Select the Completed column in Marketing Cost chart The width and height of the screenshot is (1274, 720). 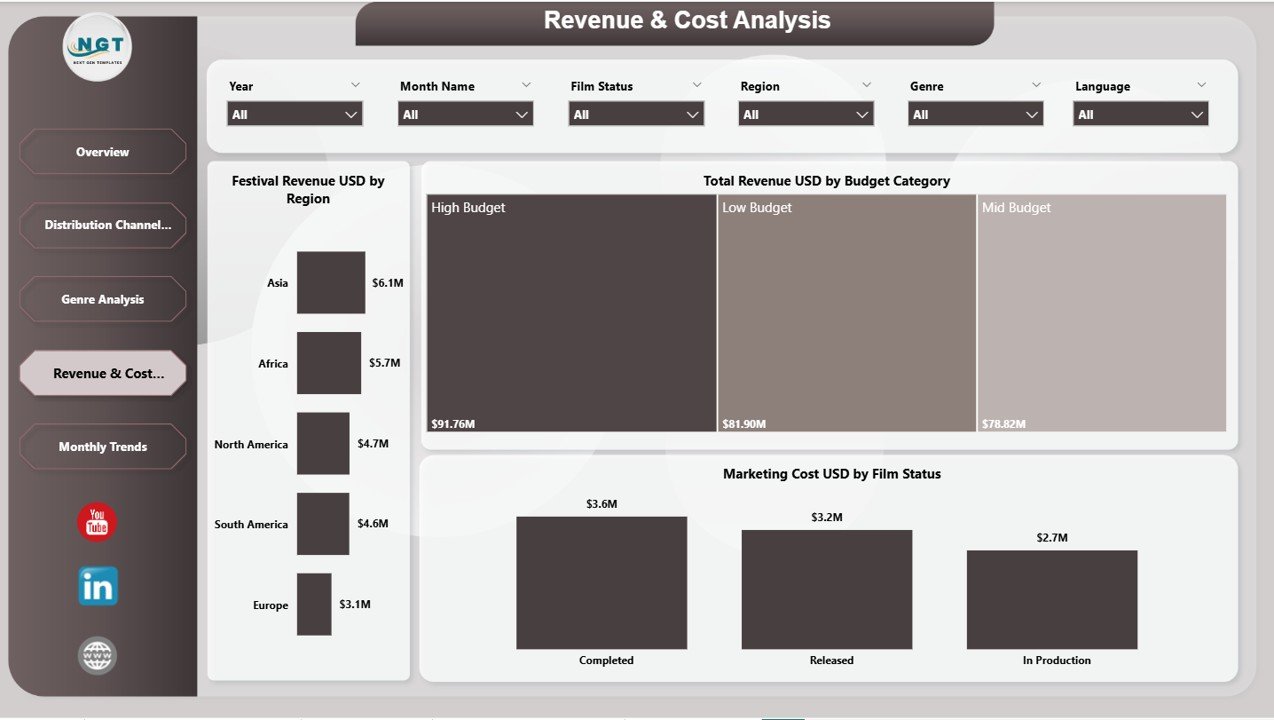coord(601,583)
